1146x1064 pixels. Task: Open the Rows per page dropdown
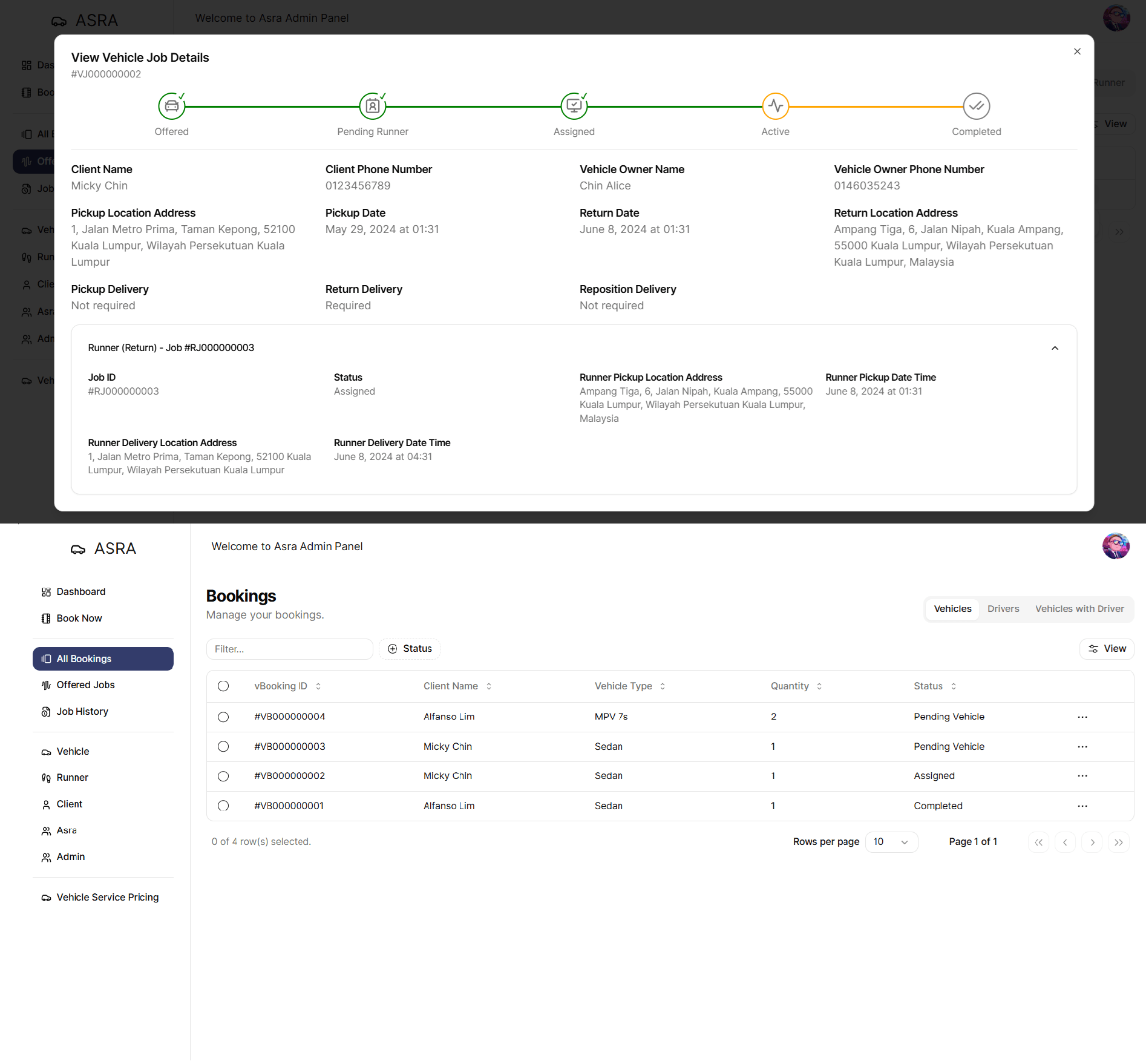click(x=891, y=842)
